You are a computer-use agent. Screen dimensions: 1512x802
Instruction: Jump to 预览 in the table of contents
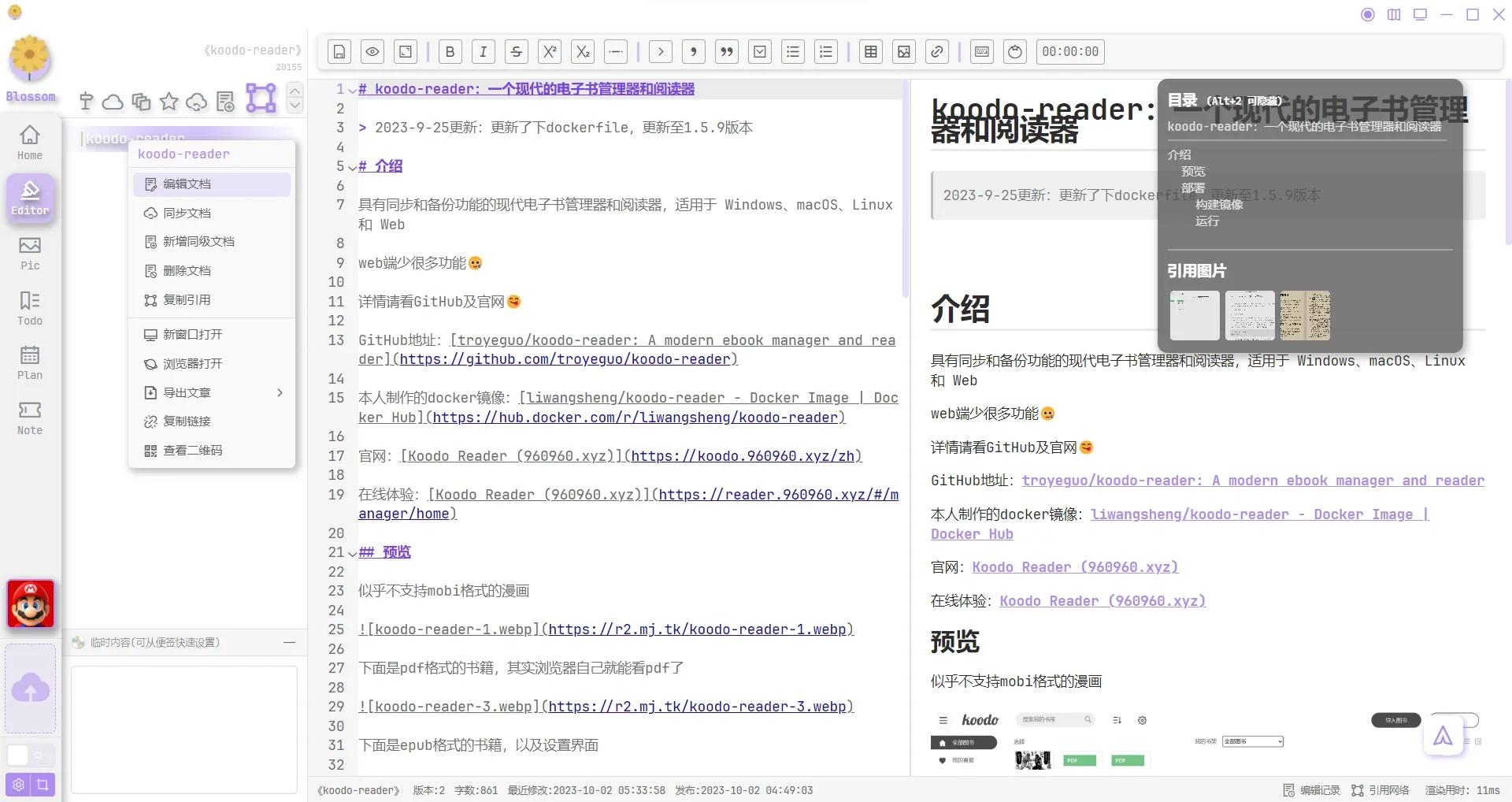[x=1193, y=172]
